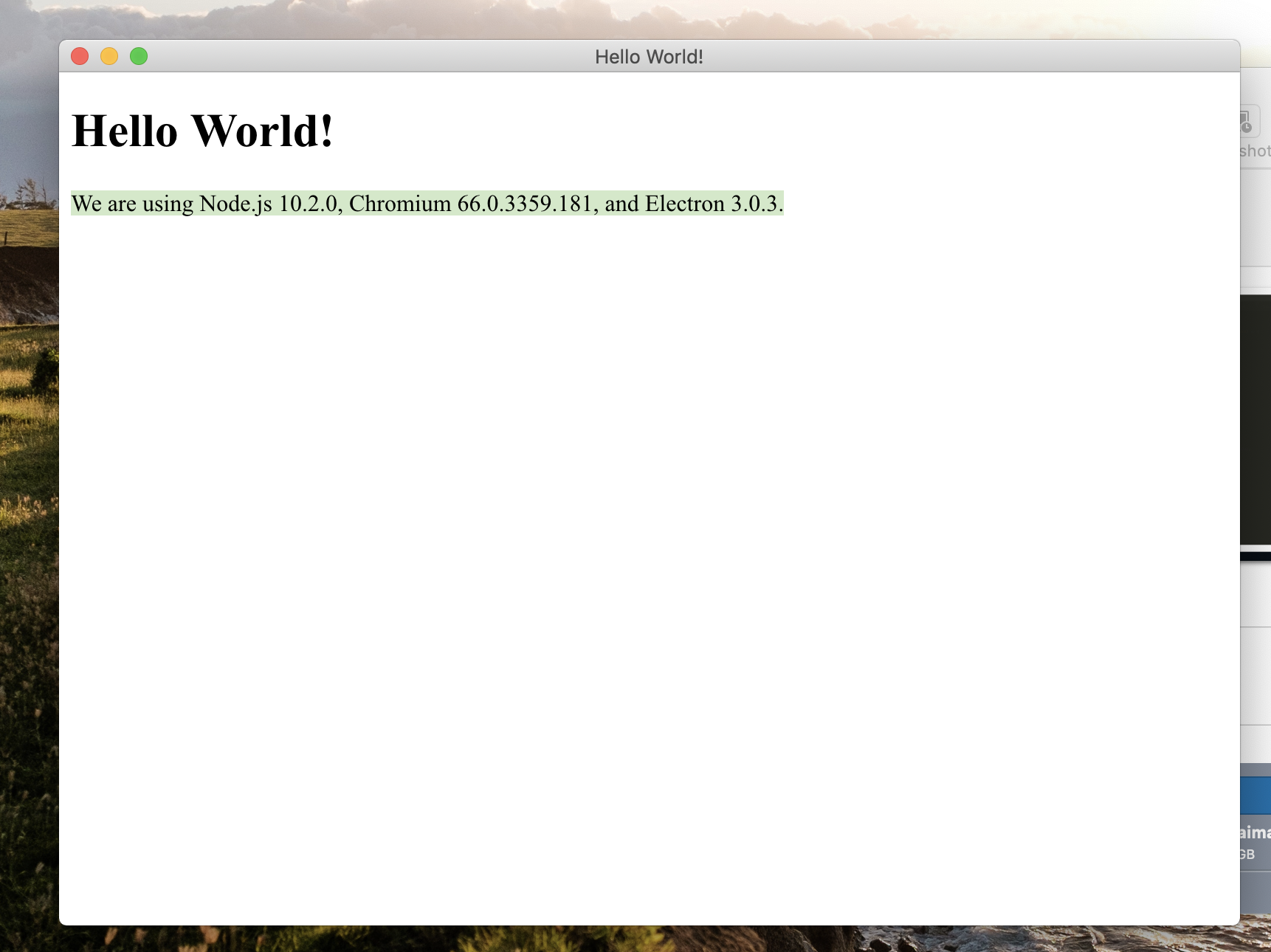Close the Hello World! window
The height and width of the screenshot is (952, 1271).
[x=80, y=56]
